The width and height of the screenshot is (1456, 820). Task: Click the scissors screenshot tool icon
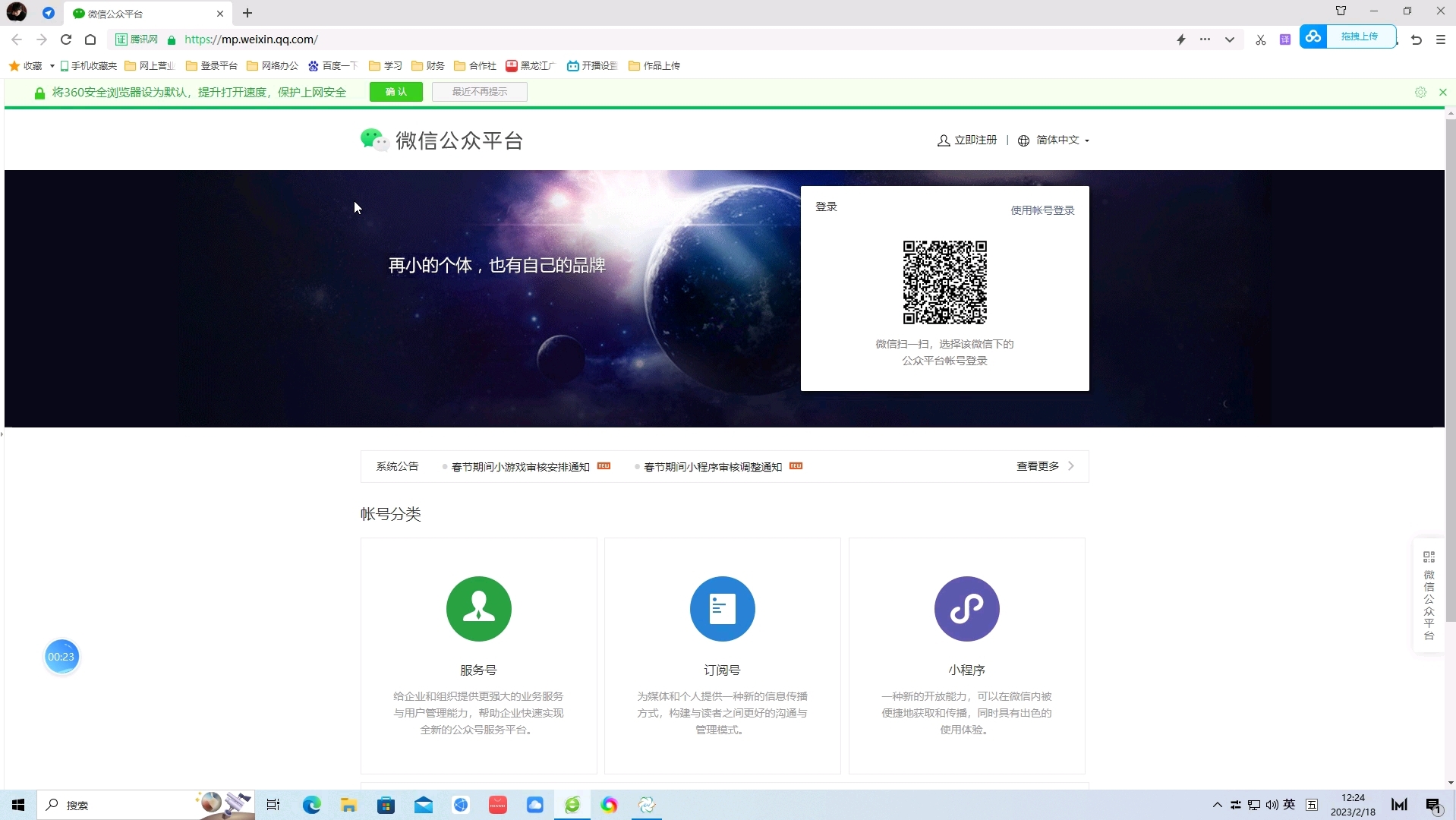pyautogui.click(x=1261, y=39)
